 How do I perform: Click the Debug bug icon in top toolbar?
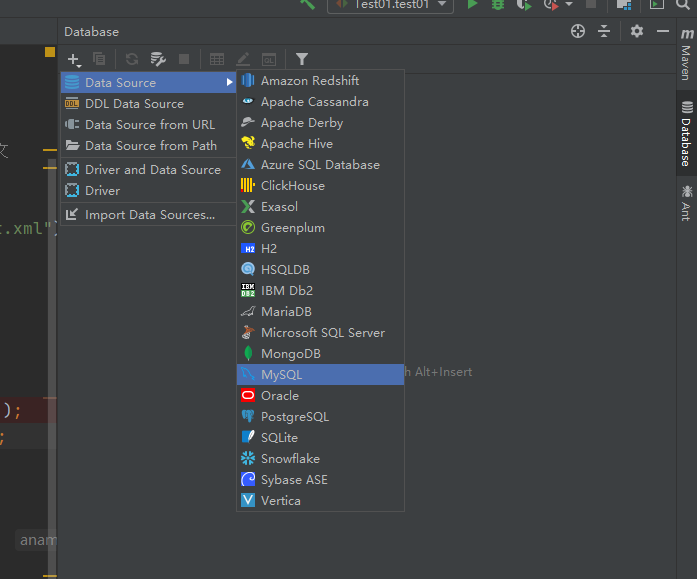pyautogui.click(x=498, y=4)
